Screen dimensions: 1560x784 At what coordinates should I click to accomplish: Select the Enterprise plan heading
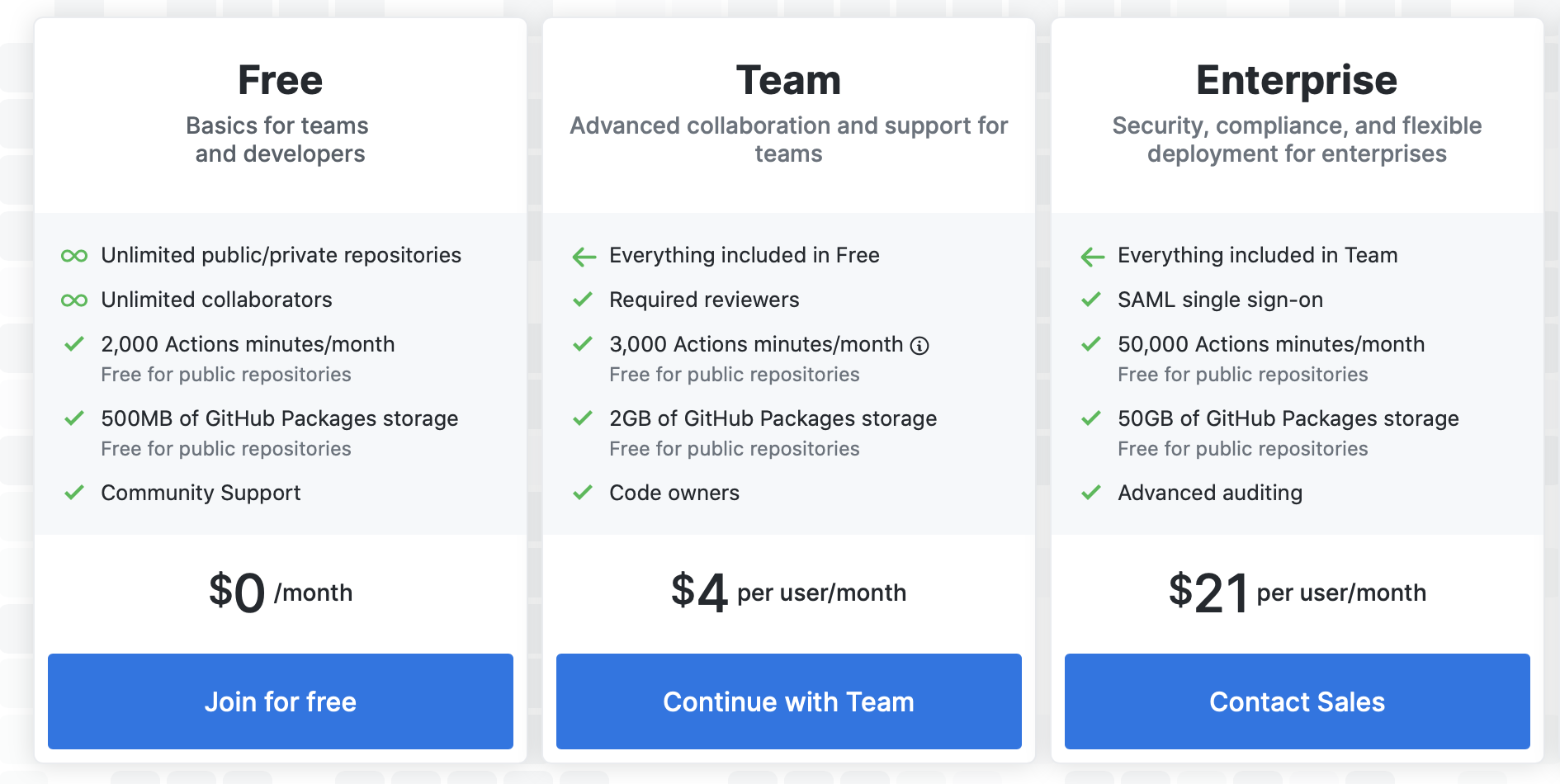[x=1296, y=81]
